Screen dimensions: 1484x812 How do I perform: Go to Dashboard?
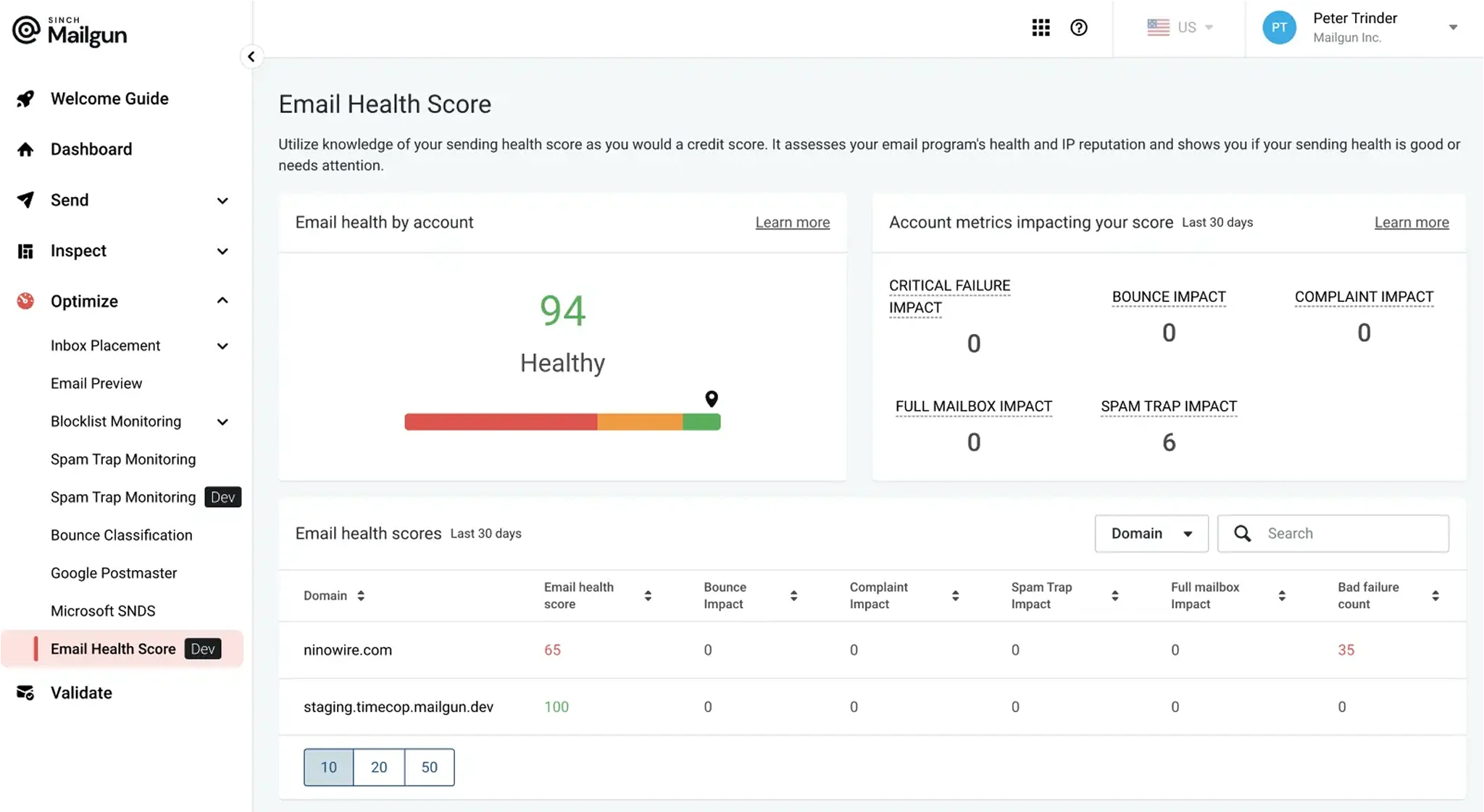pyautogui.click(x=91, y=149)
